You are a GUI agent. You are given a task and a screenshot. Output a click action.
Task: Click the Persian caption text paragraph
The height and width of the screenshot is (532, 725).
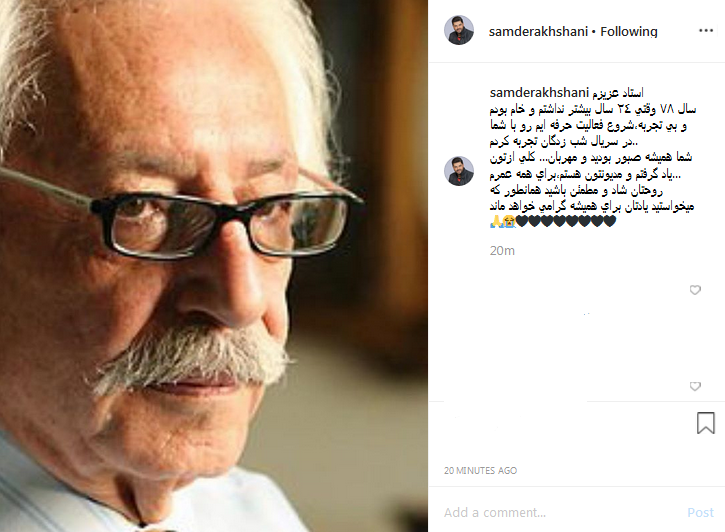(x=593, y=157)
